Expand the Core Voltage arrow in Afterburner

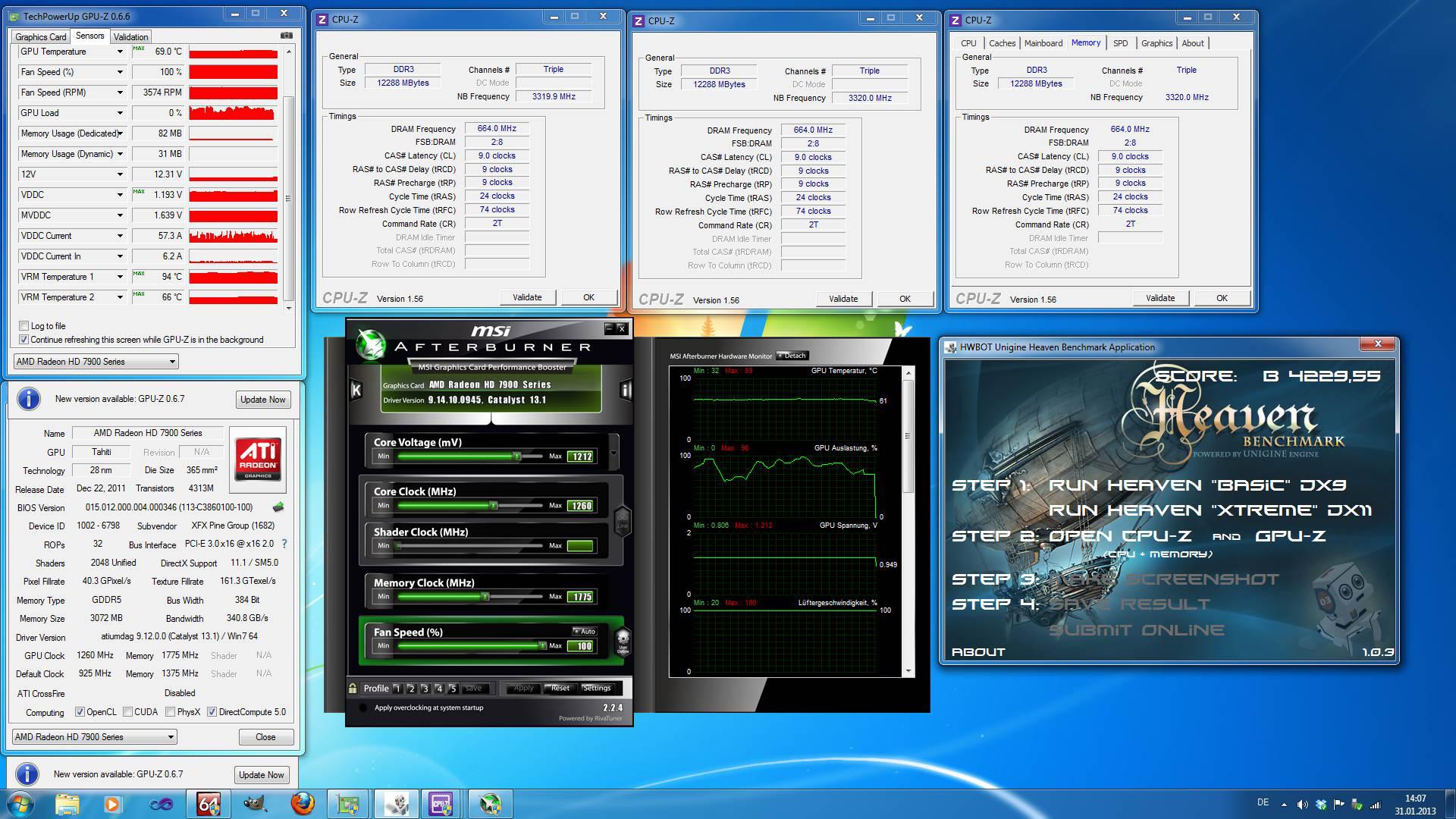[613, 453]
